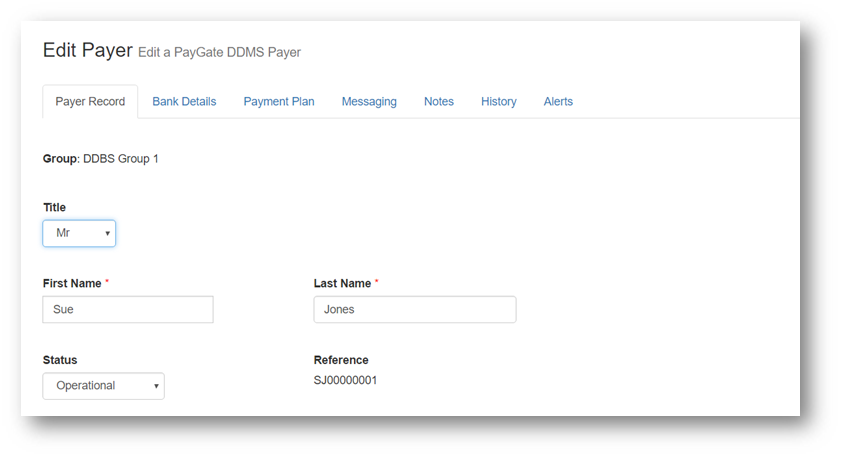Expand the Title dropdown showing Mr
The height and width of the screenshot is (458, 842).
(79, 233)
